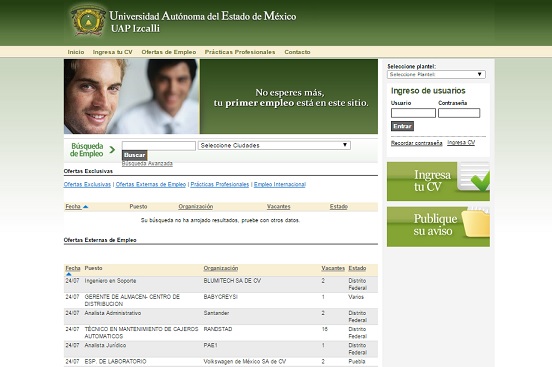
Task: Click Volkswagen de México SA de CV cell
Action: [x=245, y=361]
